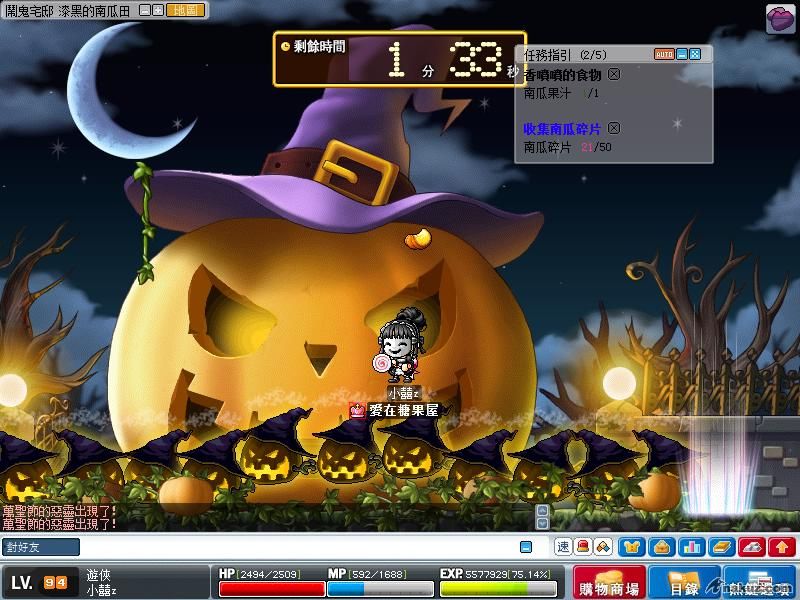Toggle the AUTO quest tracker button
The height and width of the screenshot is (600, 800).
[x=664, y=54]
